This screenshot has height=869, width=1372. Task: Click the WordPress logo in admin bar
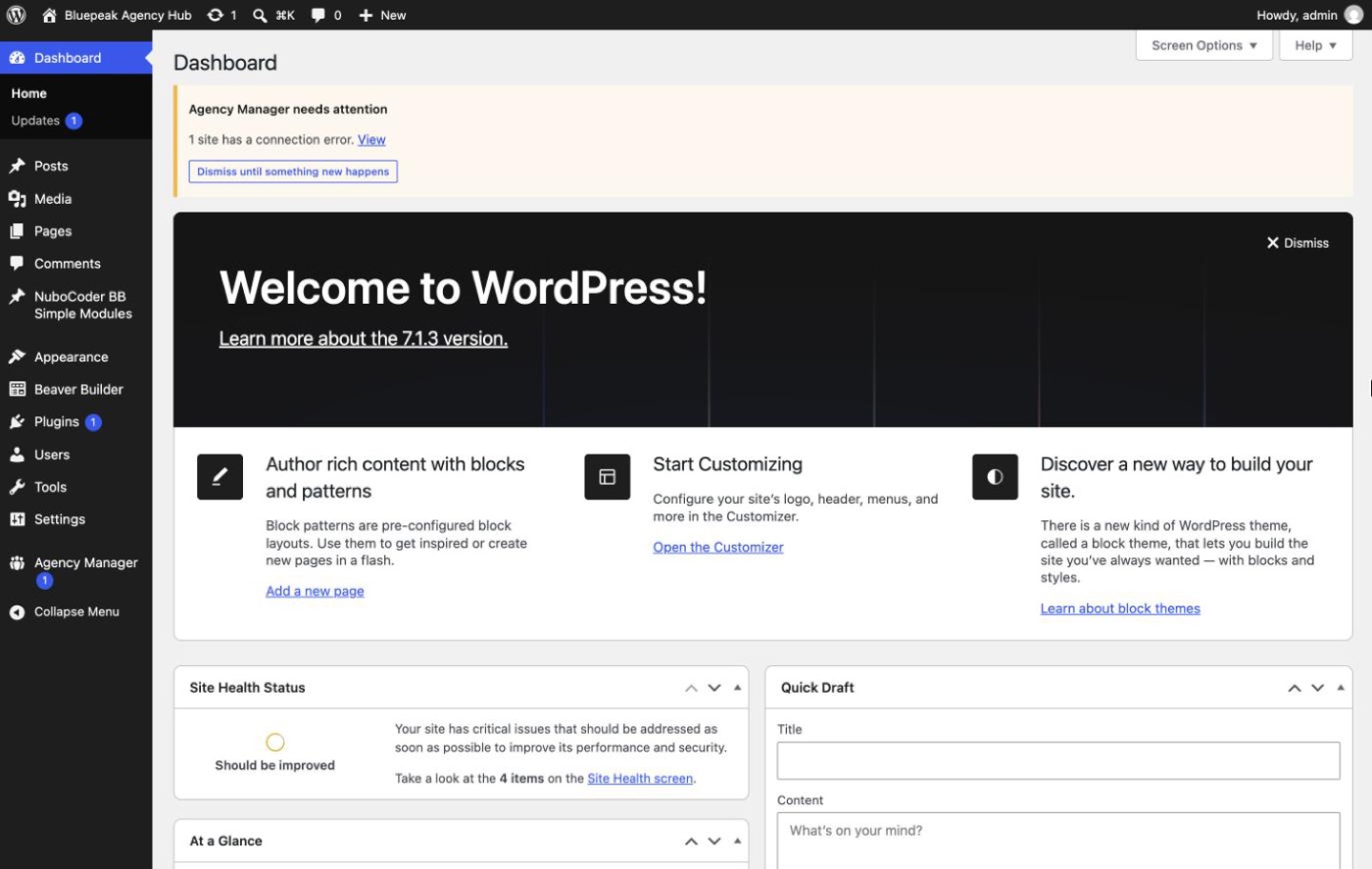click(x=17, y=15)
